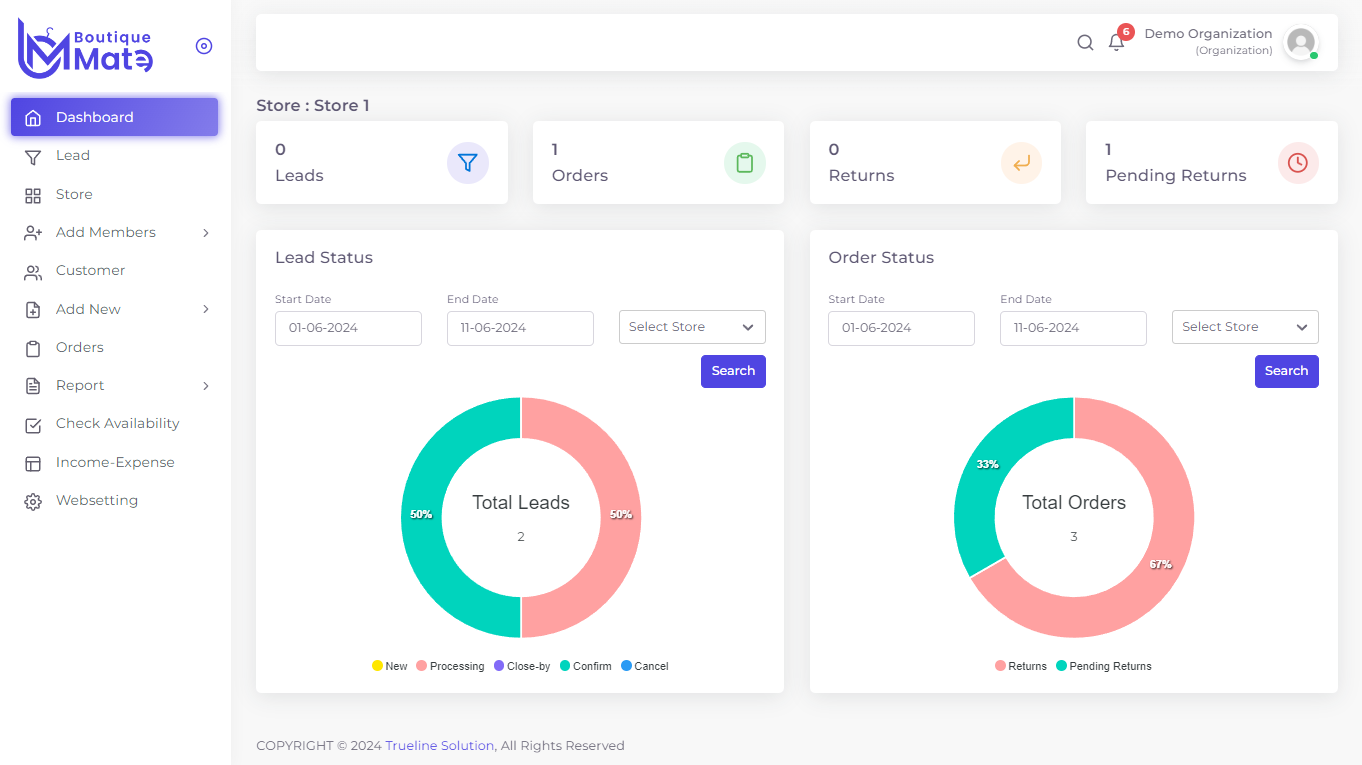Click Search button under Order Status
This screenshot has height=765, width=1362.
[x=1286, y=371]
